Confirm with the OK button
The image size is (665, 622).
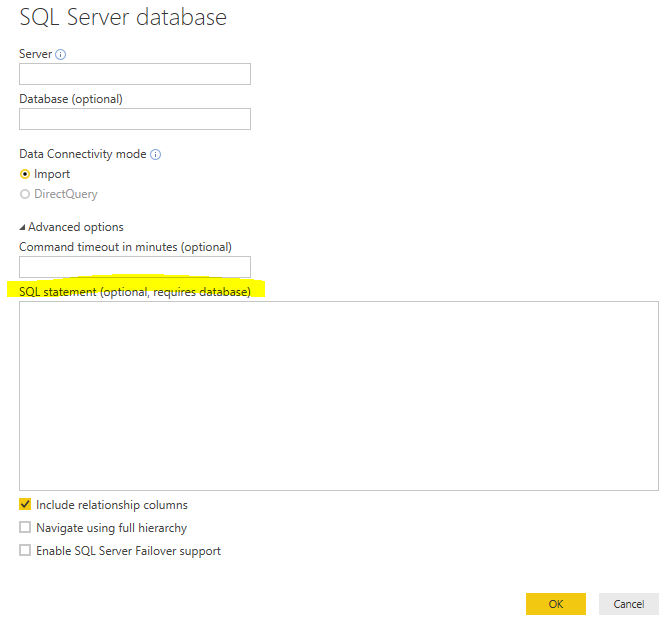click(556, 604)
